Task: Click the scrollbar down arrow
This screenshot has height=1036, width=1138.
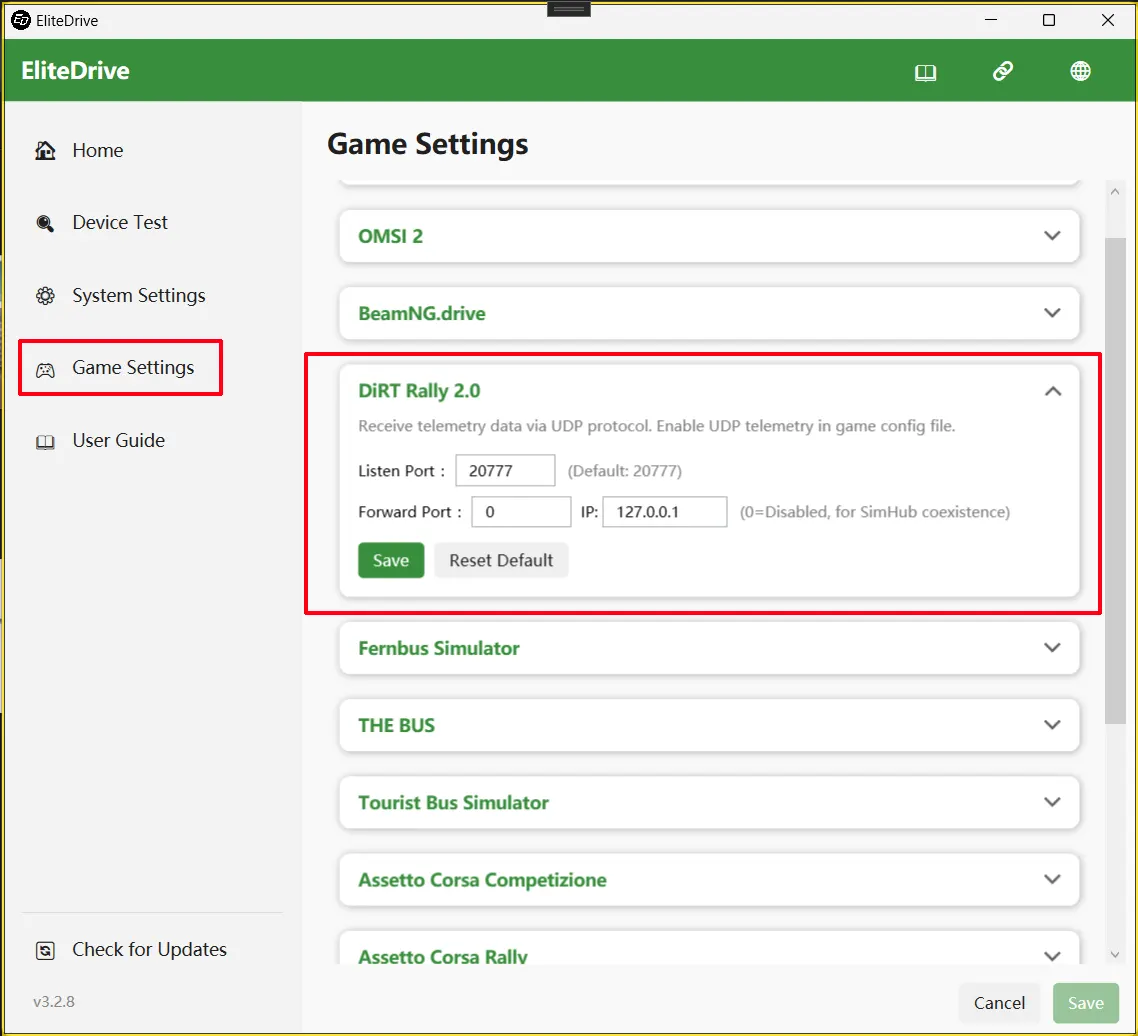Action: (x=1115, y=955)
